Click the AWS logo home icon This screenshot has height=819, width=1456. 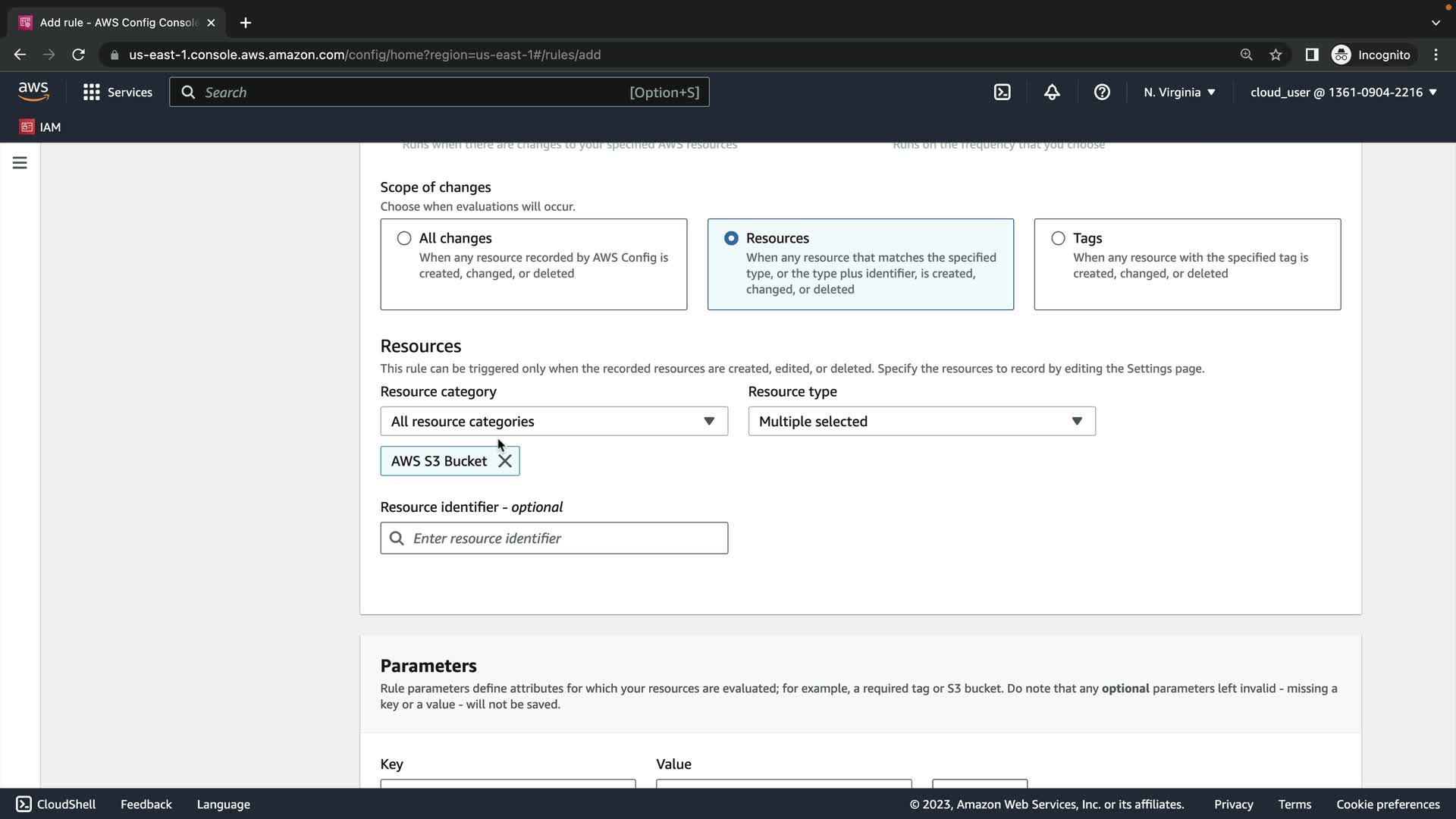(33, 92)
